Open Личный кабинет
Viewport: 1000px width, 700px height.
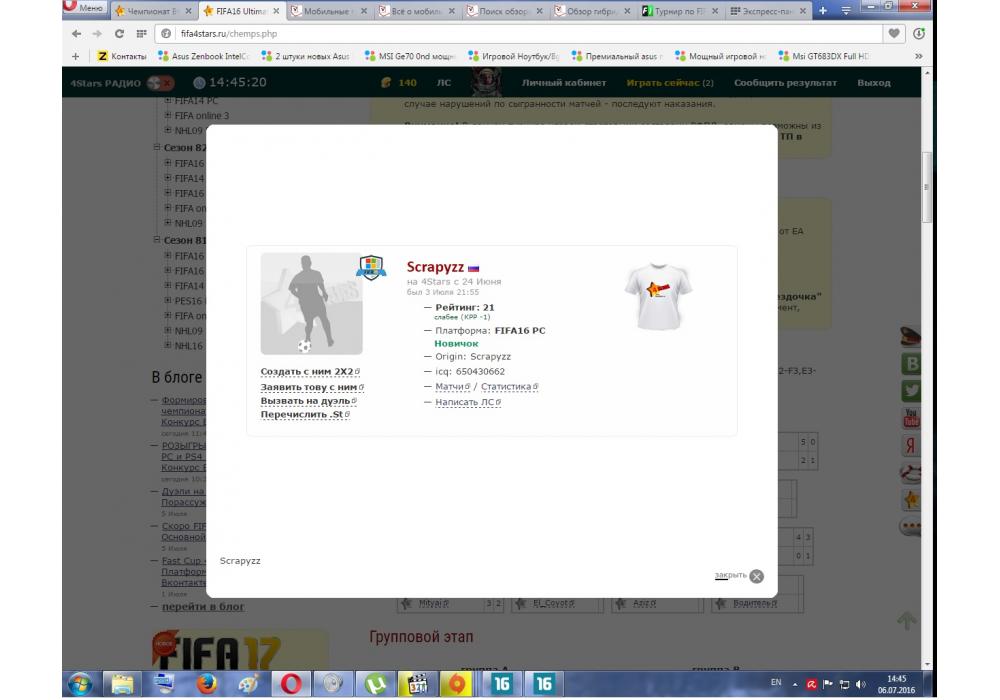564,82
